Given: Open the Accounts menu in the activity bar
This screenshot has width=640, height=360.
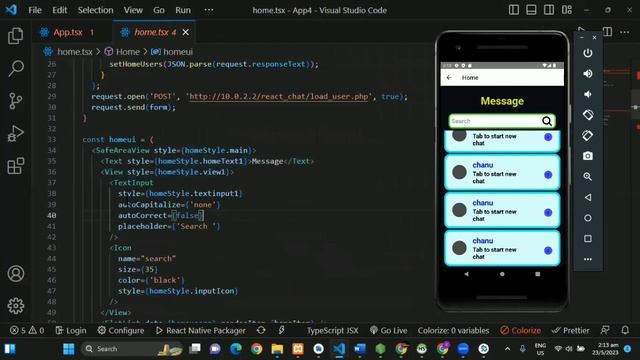Looking at the screenshot, I should 16,273.
